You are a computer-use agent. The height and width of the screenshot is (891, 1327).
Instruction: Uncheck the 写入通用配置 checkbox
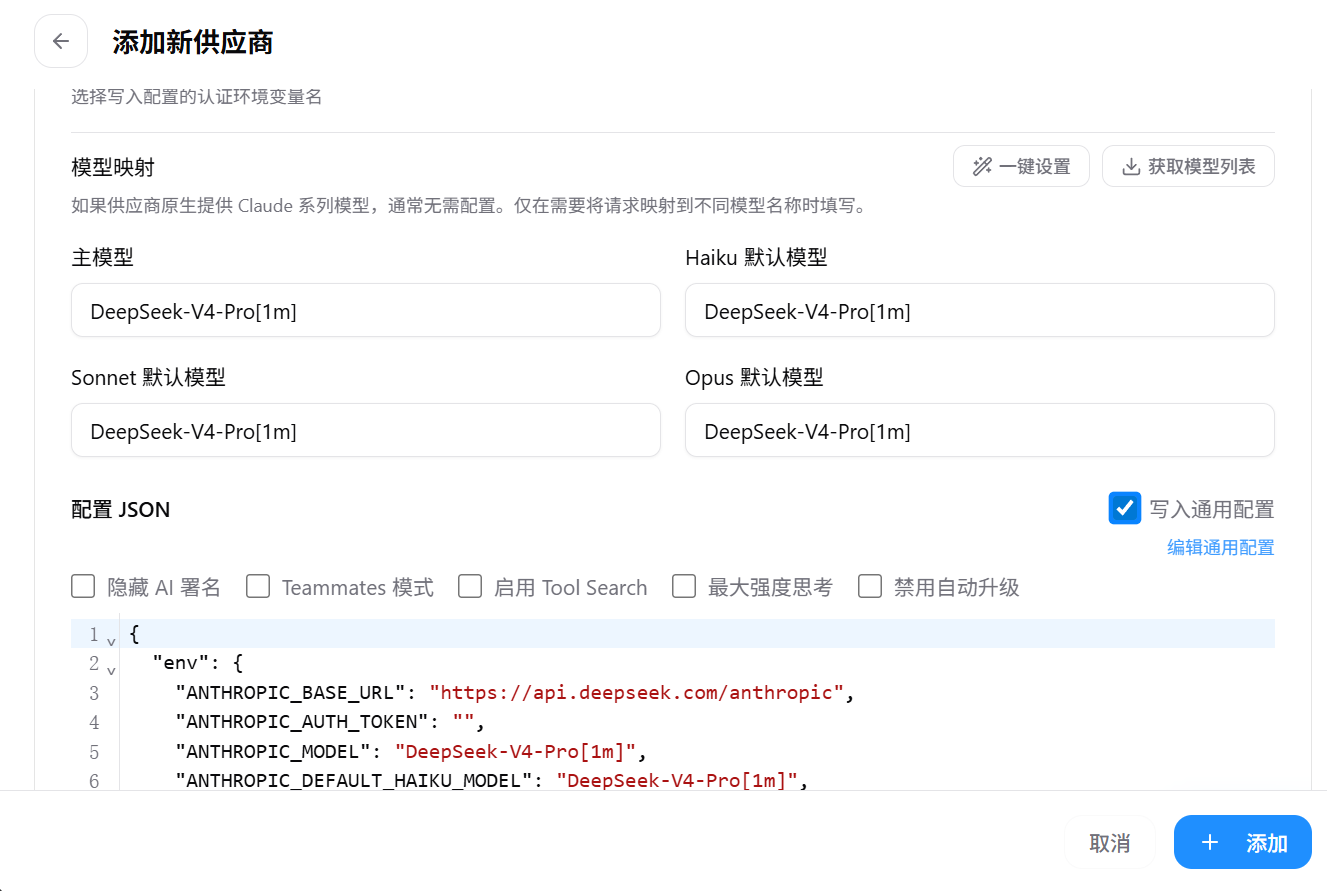tap(1125, 508)
